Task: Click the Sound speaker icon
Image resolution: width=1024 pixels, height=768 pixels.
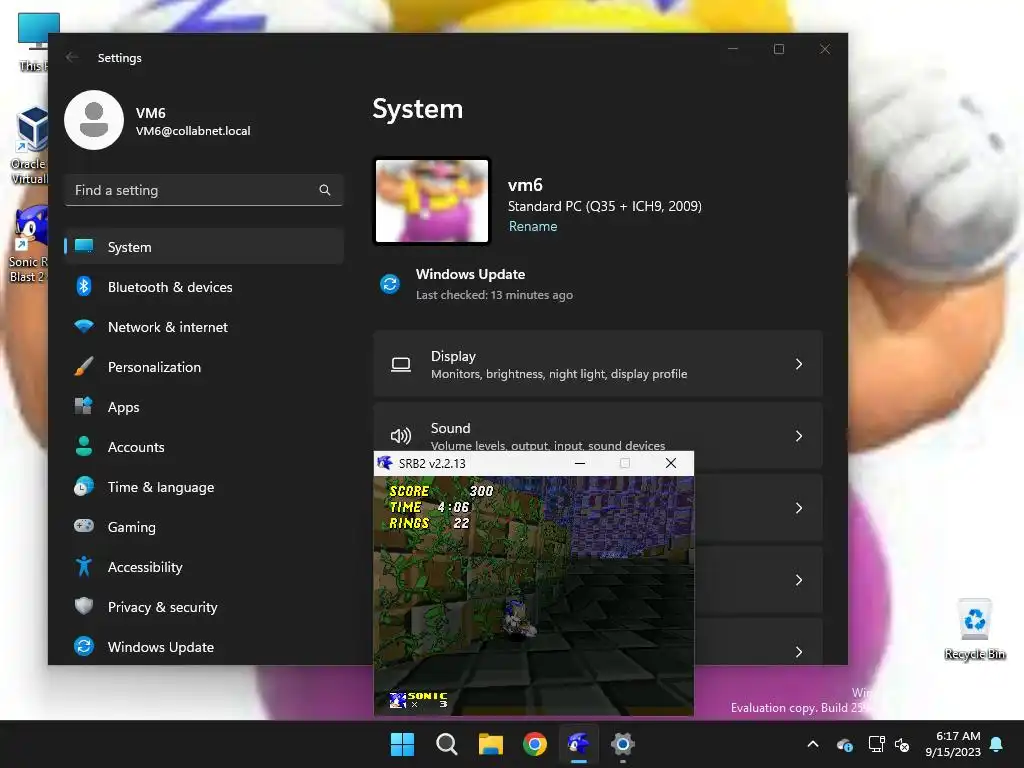Action: tap(401, 436)
